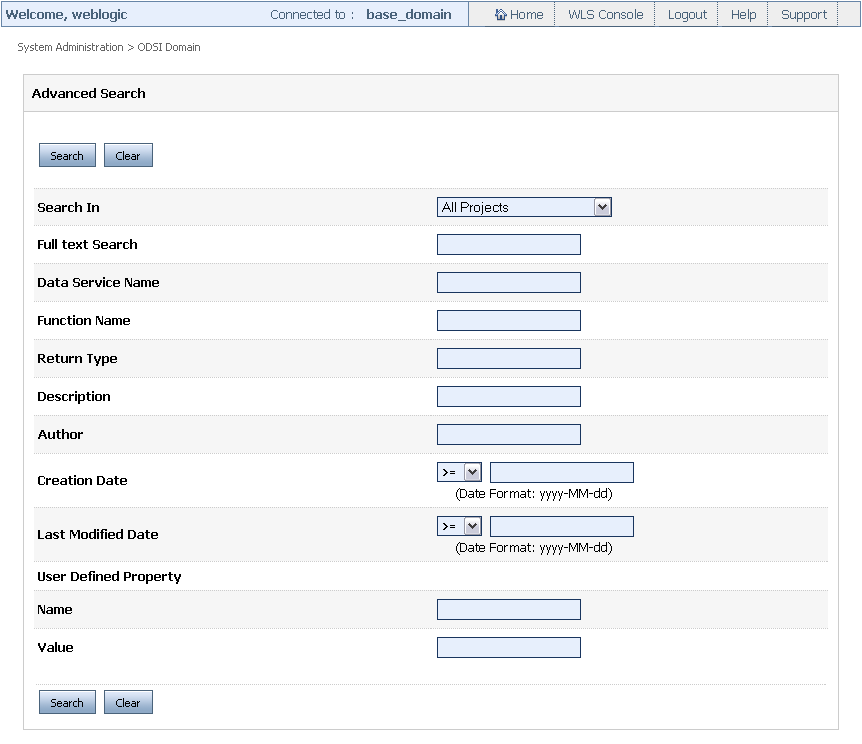Focus the Full text Search field
Image resolution: width=862 pixels, height=744 pixels.
(x=509, y=245)
